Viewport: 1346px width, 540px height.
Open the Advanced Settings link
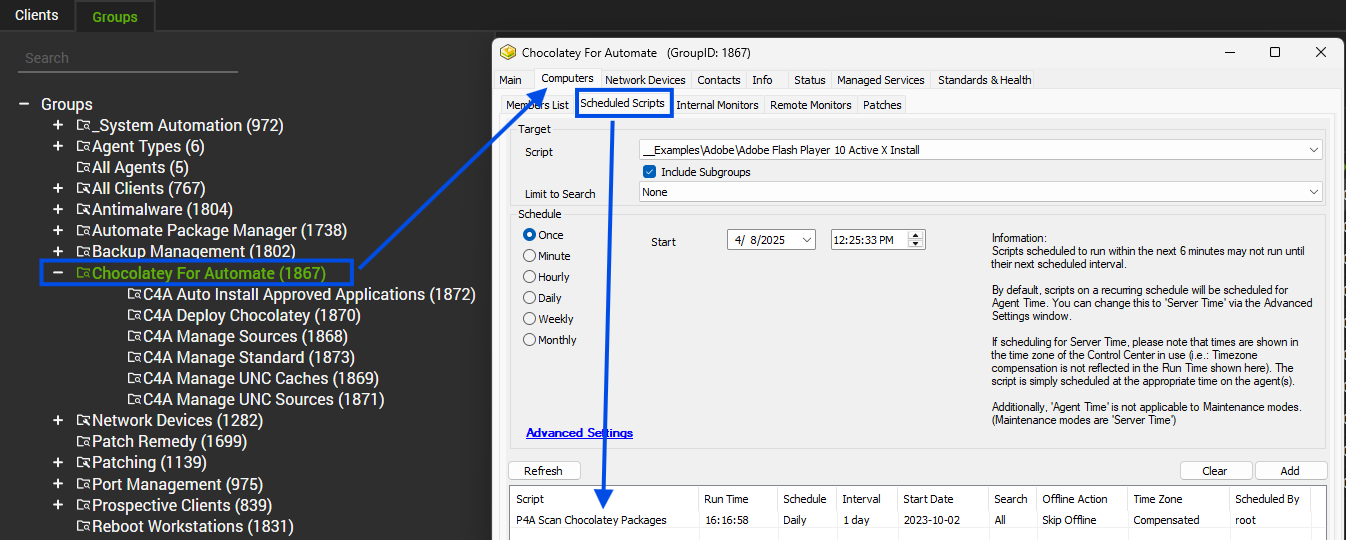pyautogui.click(x=579, y=433)
